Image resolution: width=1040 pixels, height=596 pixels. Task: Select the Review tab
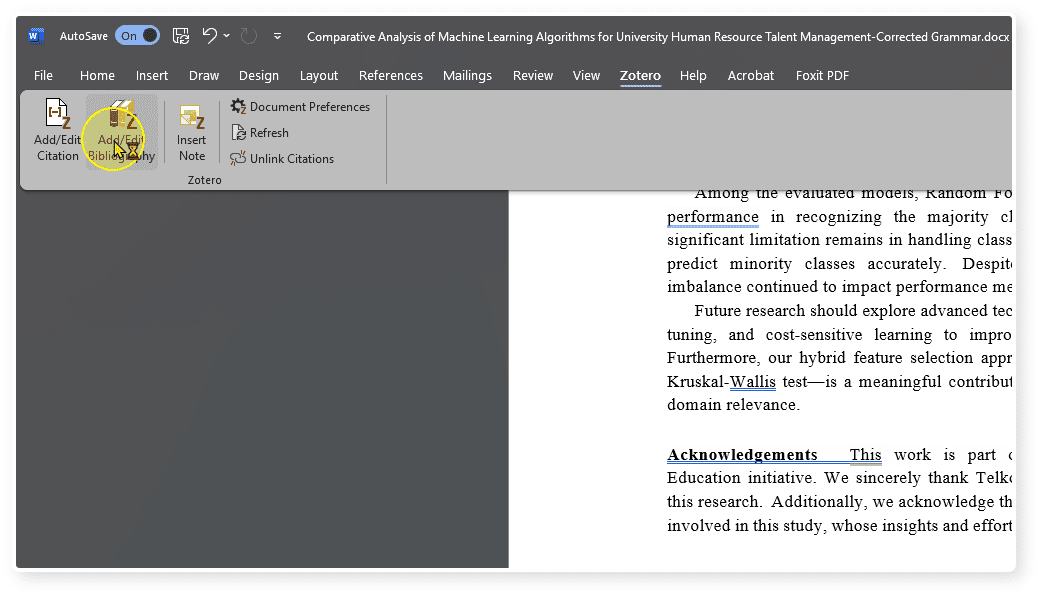click(x=533, y=76)
